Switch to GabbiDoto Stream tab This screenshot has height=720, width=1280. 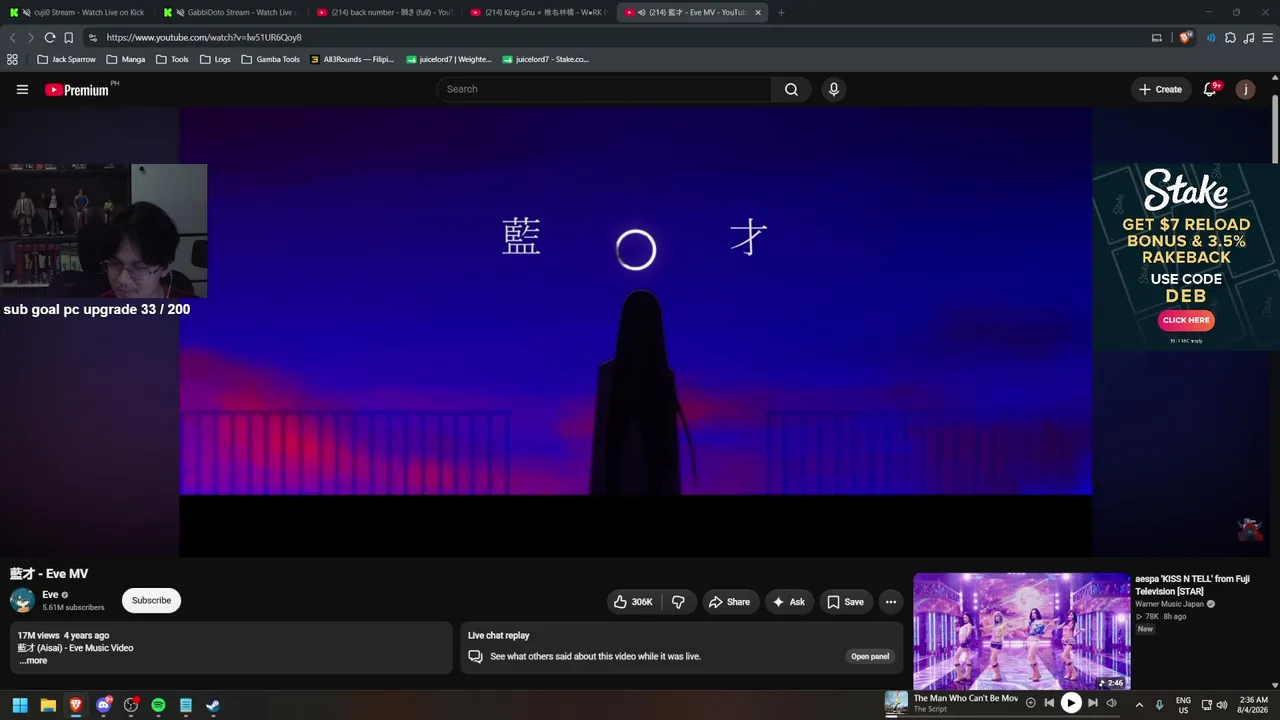click(x=230, y=13)
